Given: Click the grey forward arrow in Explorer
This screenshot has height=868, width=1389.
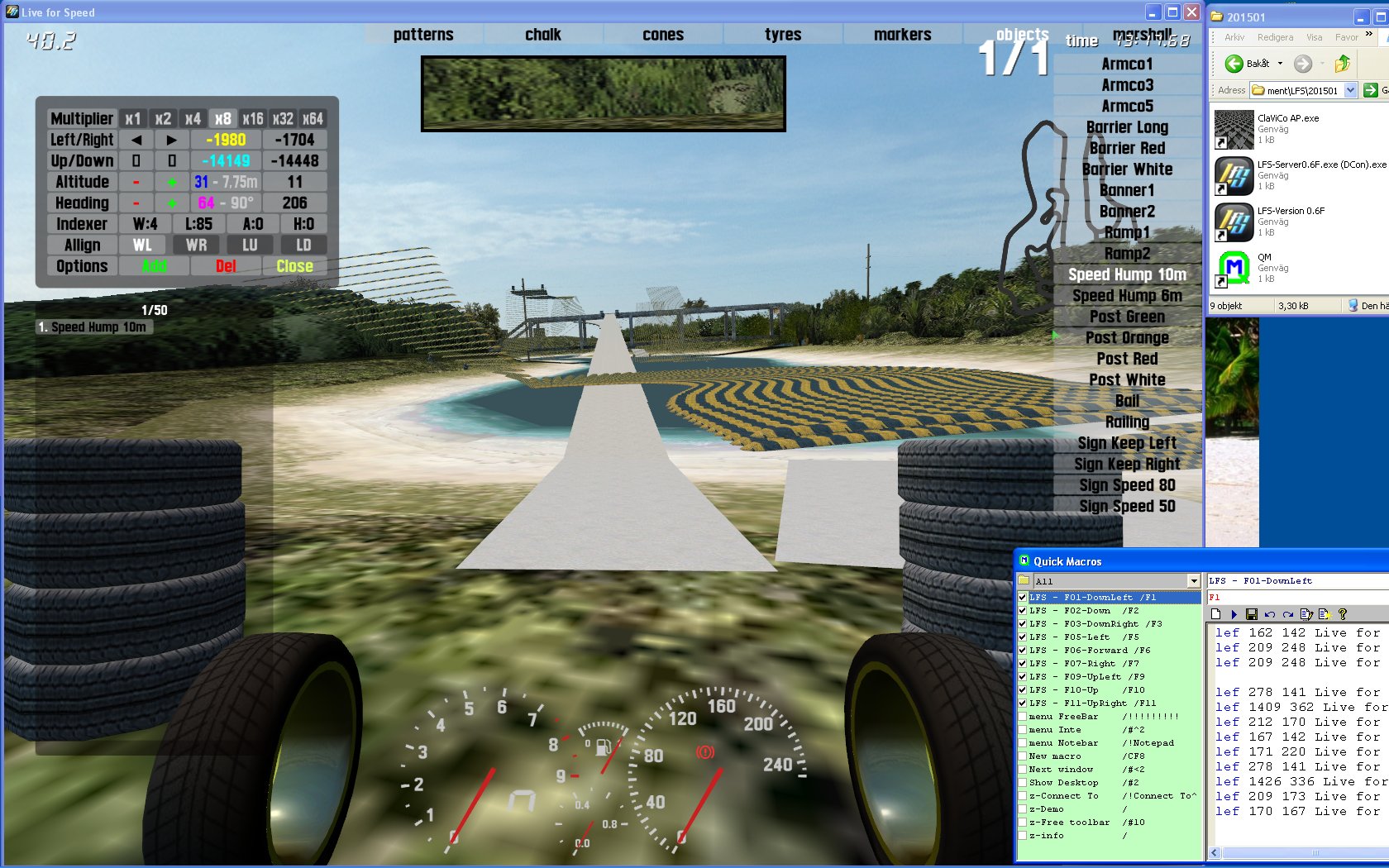Looking at the screenshot, I should [1303, 64].
